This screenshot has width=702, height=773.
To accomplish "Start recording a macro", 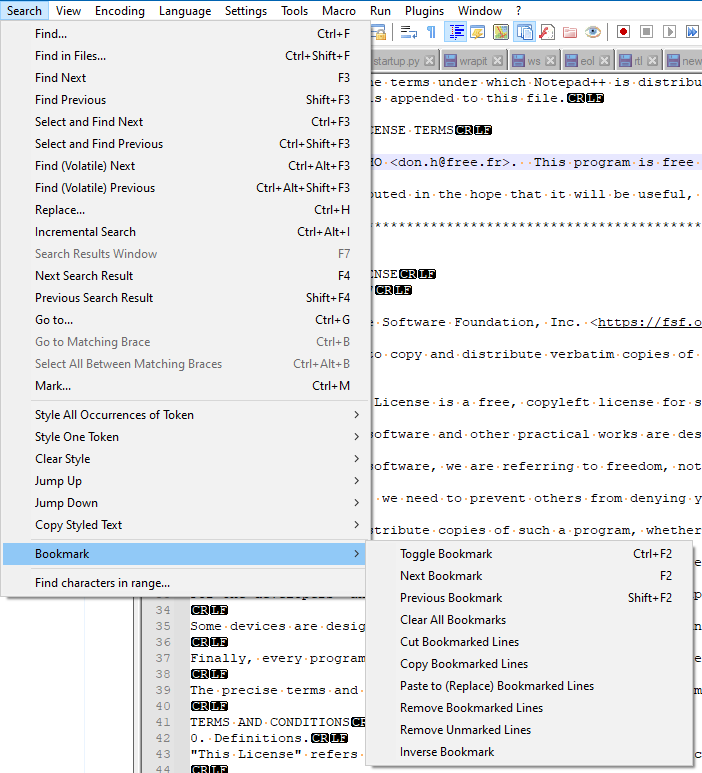I will point(623,33).
